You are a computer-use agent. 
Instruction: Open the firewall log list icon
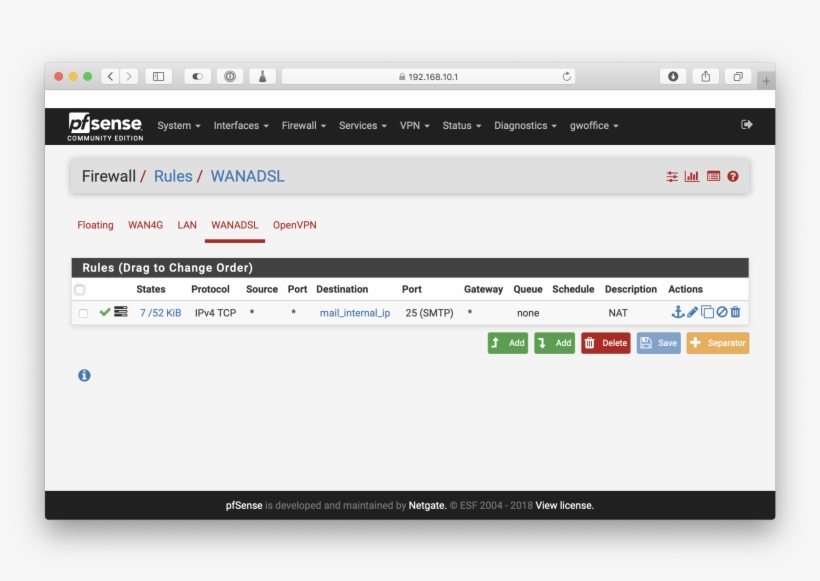pos(713,176)
